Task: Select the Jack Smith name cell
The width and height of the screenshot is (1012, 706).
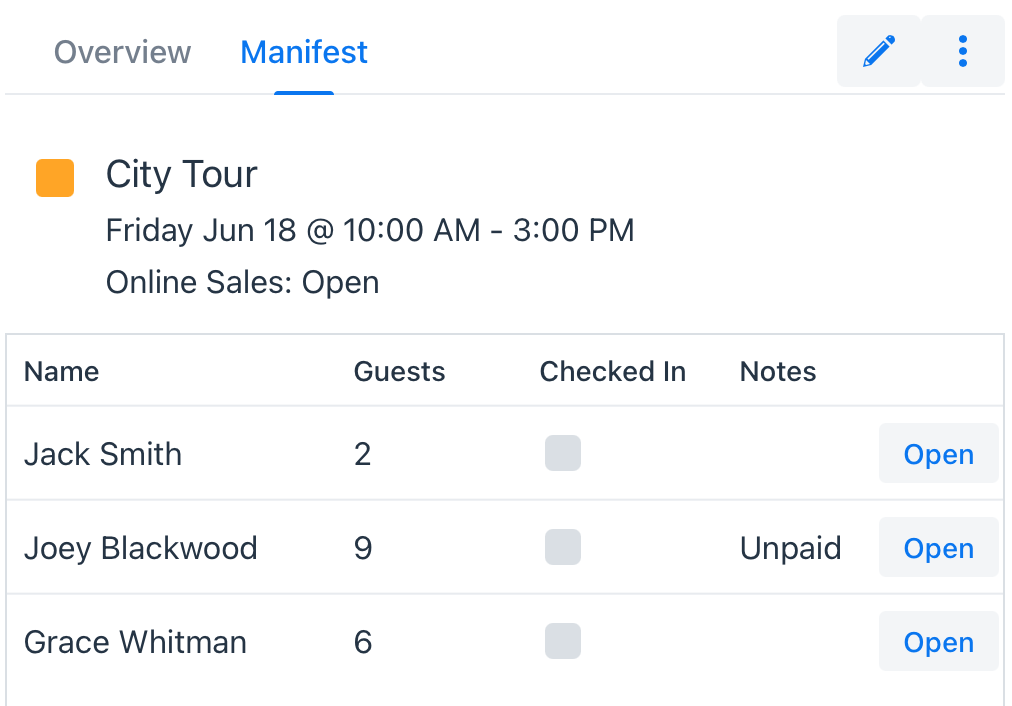Action: 103,454
